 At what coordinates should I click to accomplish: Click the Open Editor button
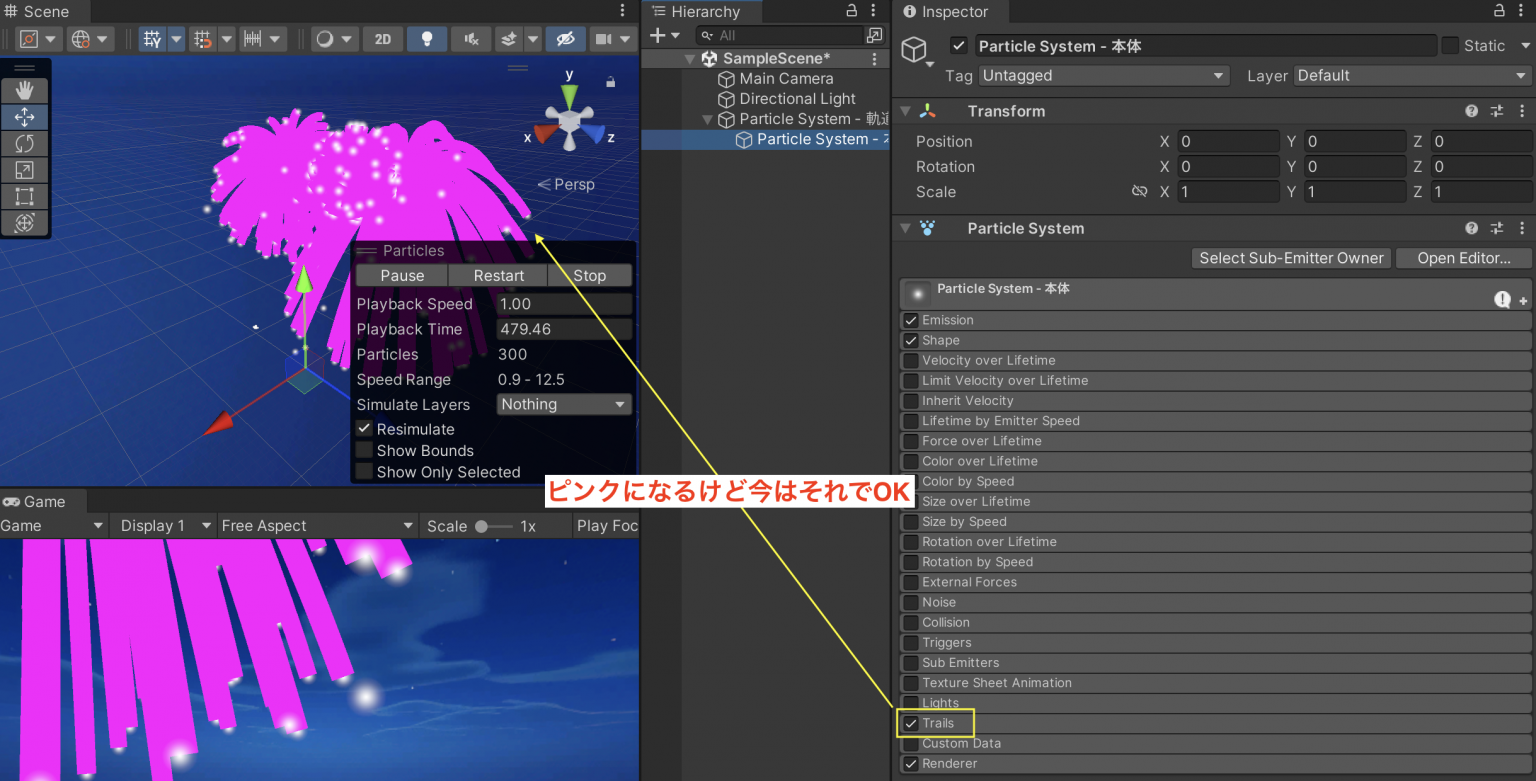pos(1462,258)
